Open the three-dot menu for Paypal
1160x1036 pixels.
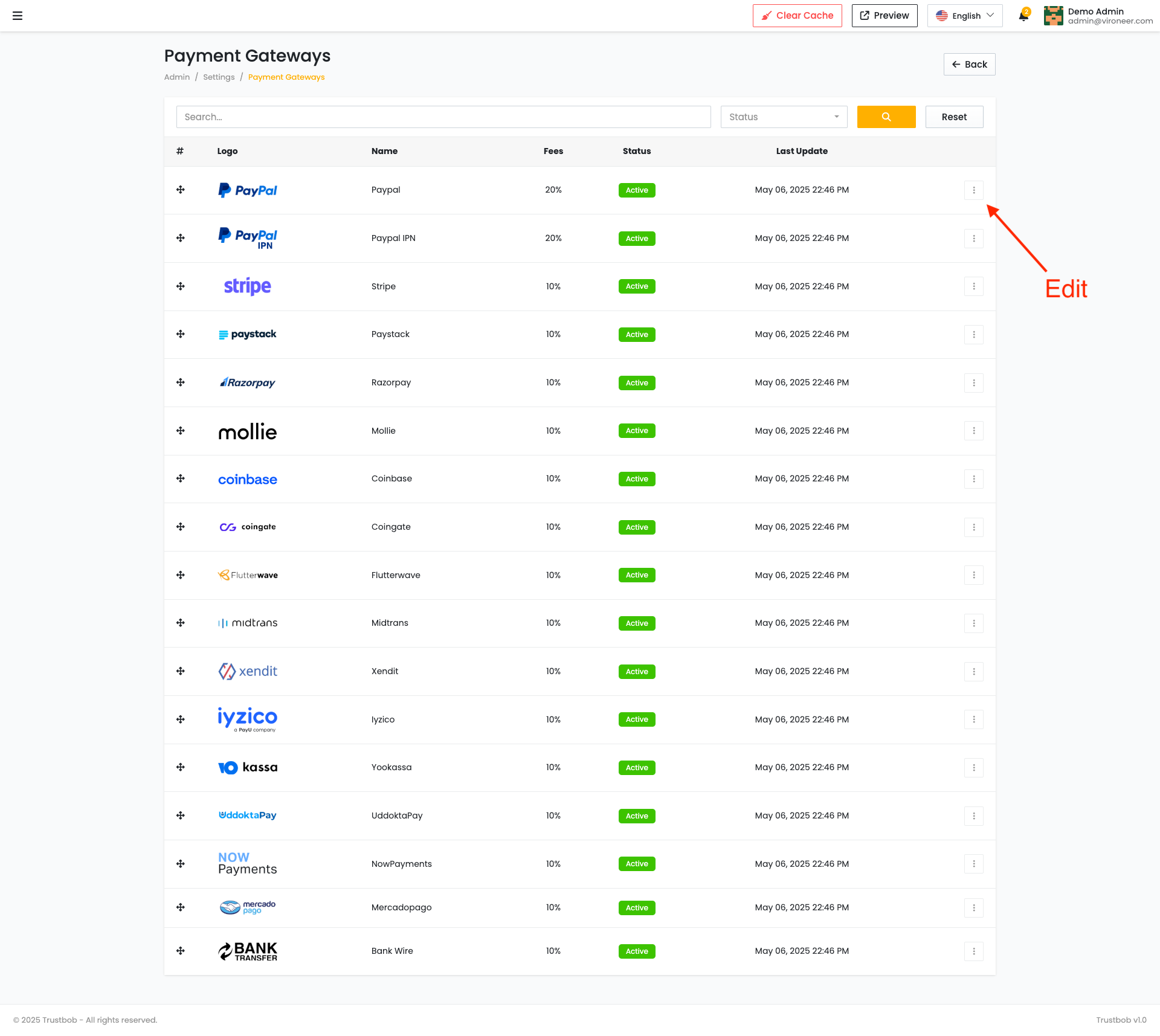tap(974, 190)
